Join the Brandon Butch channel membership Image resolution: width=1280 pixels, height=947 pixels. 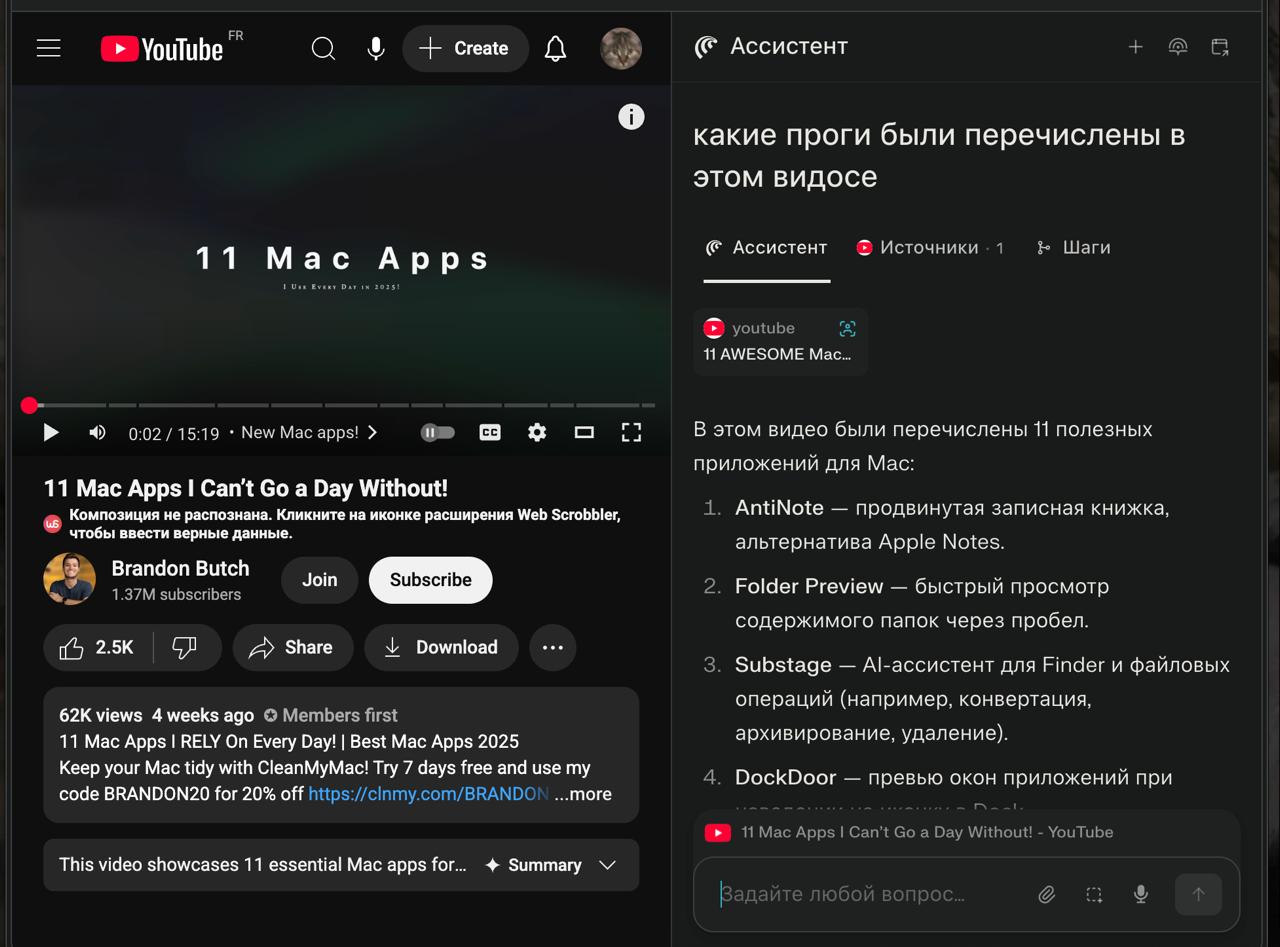[x=319, y=580]
